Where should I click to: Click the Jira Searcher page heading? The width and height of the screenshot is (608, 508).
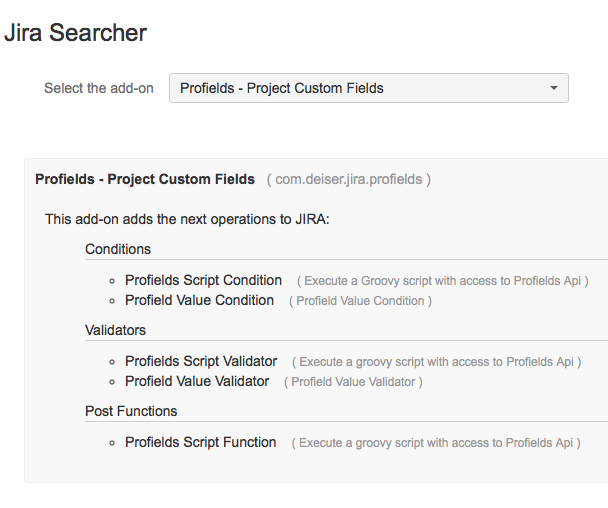point(76,33)
